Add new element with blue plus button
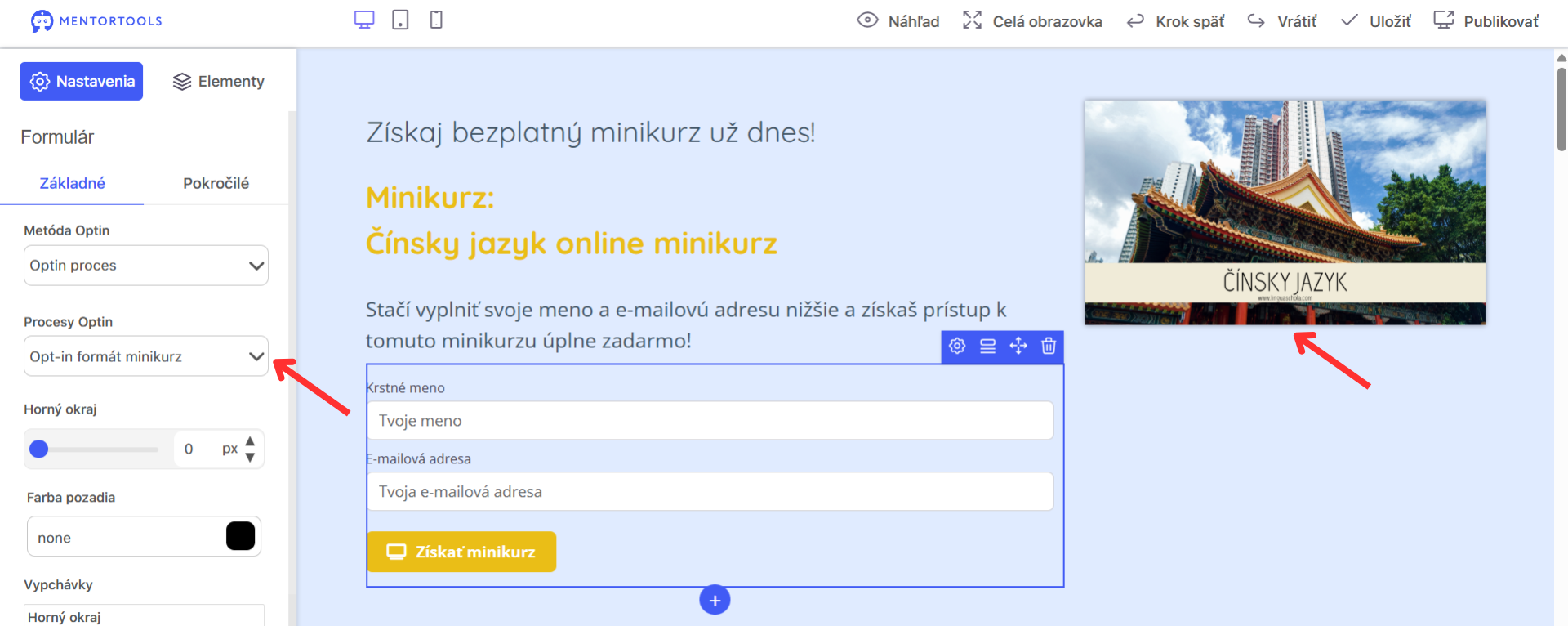This screenshot has height=626, width=1568. (715, 601)
